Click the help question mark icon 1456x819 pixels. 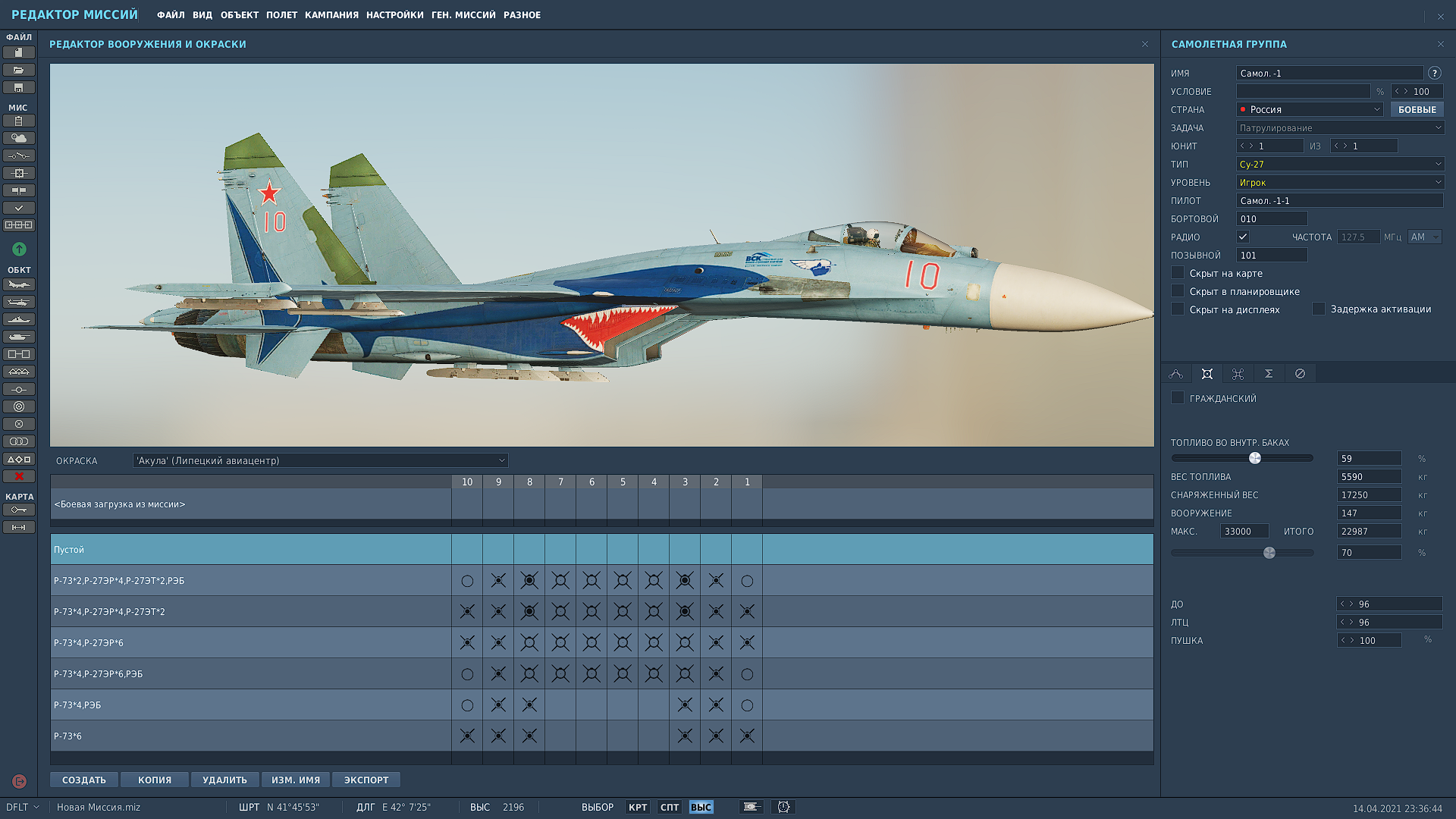pos(1434,73)
